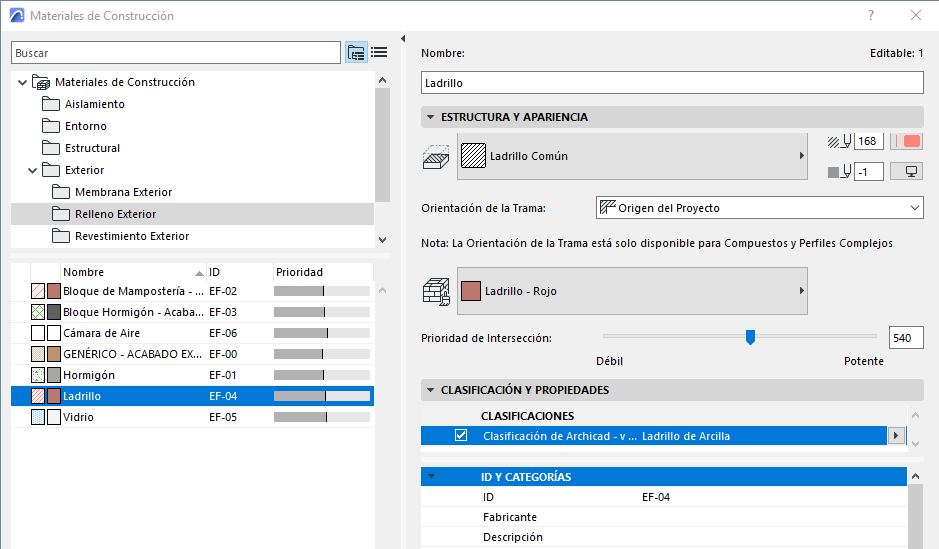The width and height of the screenshot is (939, 549).
Task: Collapse ESTRUCTURA Y APARIENCIA section
Action: tap(430, 117)
